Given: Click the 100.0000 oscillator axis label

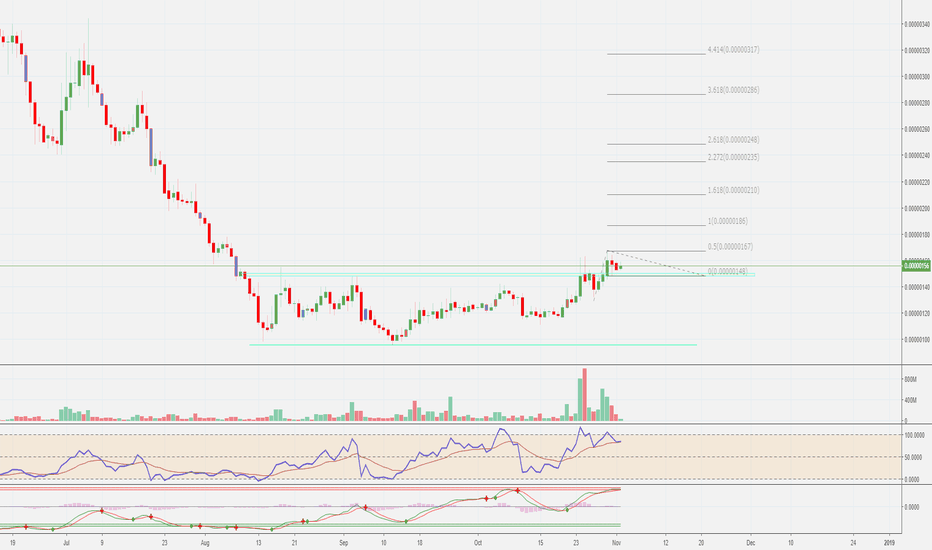Looking at the screenshot, I should point(912,435).
